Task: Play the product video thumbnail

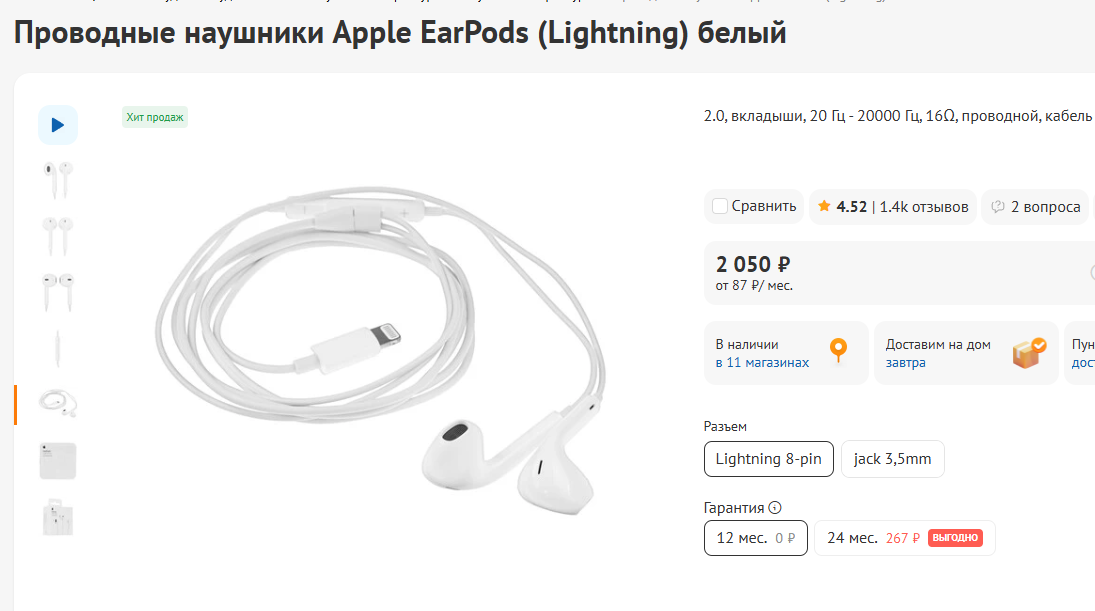Action: 58,125
